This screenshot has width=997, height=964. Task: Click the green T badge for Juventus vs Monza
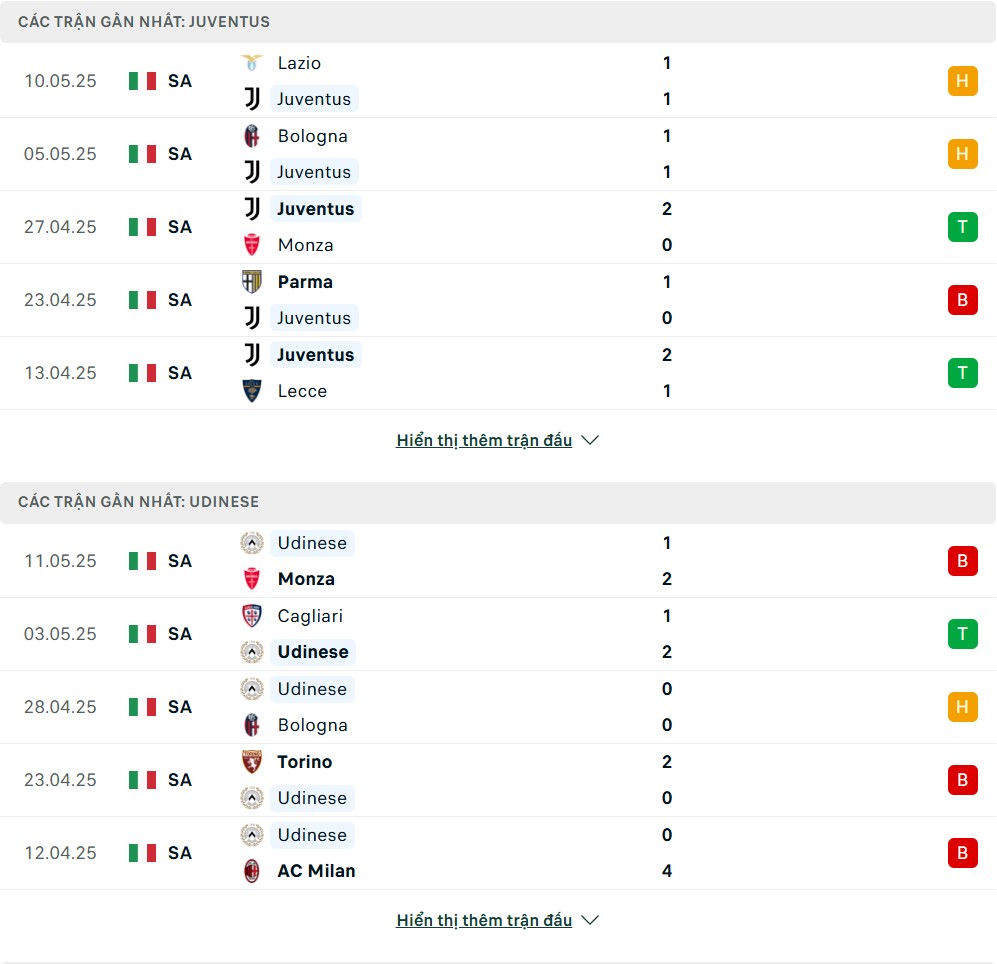coord(962,227)
